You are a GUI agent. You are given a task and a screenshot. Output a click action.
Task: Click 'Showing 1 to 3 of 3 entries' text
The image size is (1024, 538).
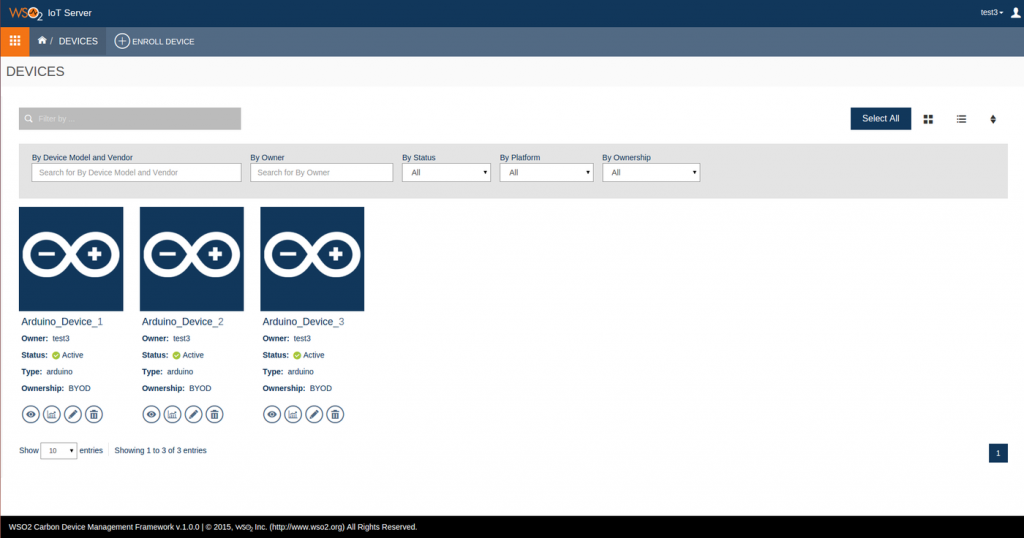[161, 451]
